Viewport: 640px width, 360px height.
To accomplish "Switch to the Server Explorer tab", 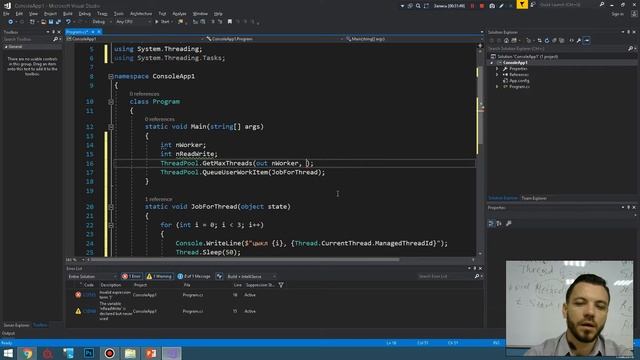I will (x=16, y=325).
